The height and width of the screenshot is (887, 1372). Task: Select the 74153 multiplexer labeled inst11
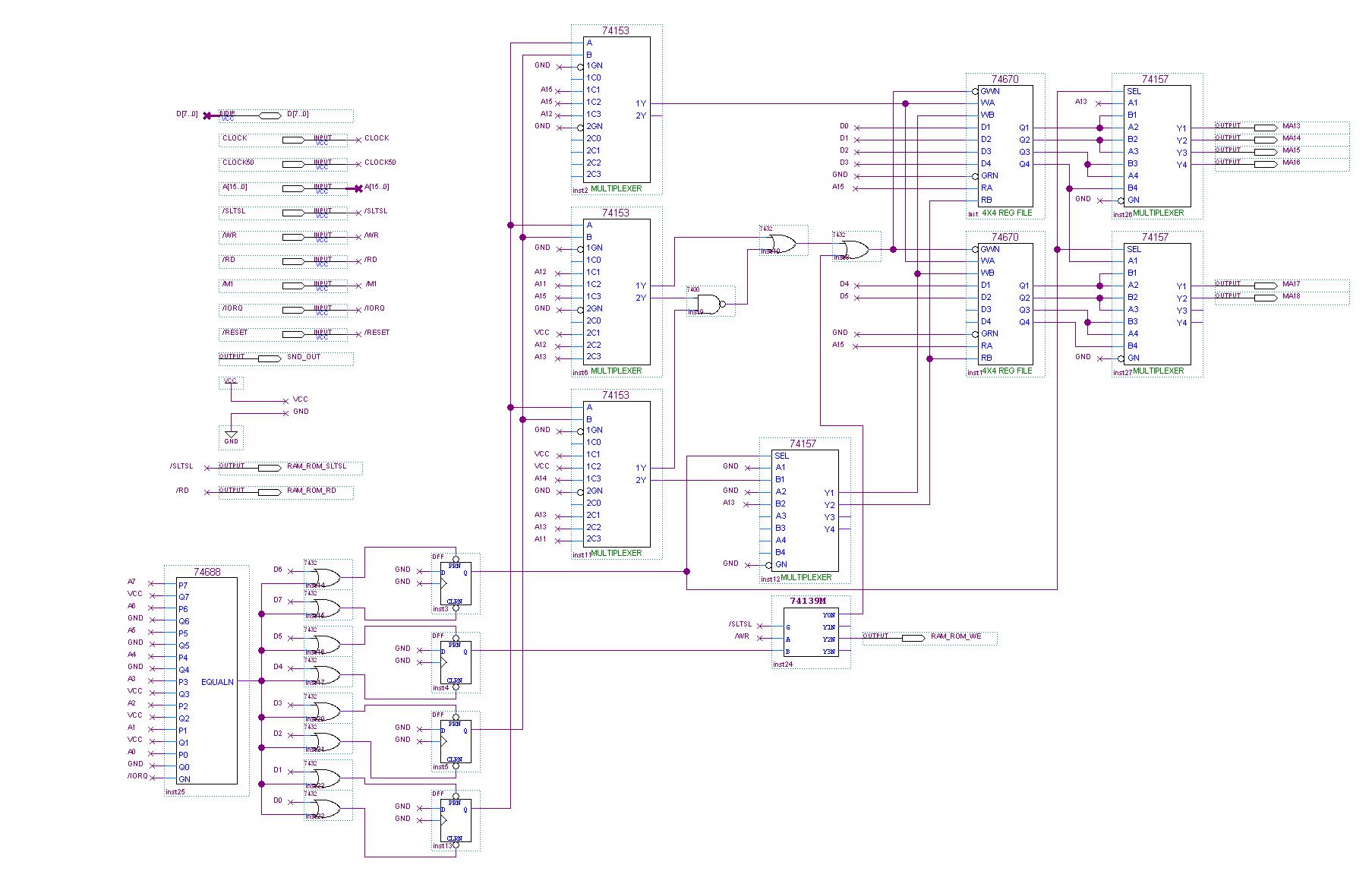[x=616, y=474]
